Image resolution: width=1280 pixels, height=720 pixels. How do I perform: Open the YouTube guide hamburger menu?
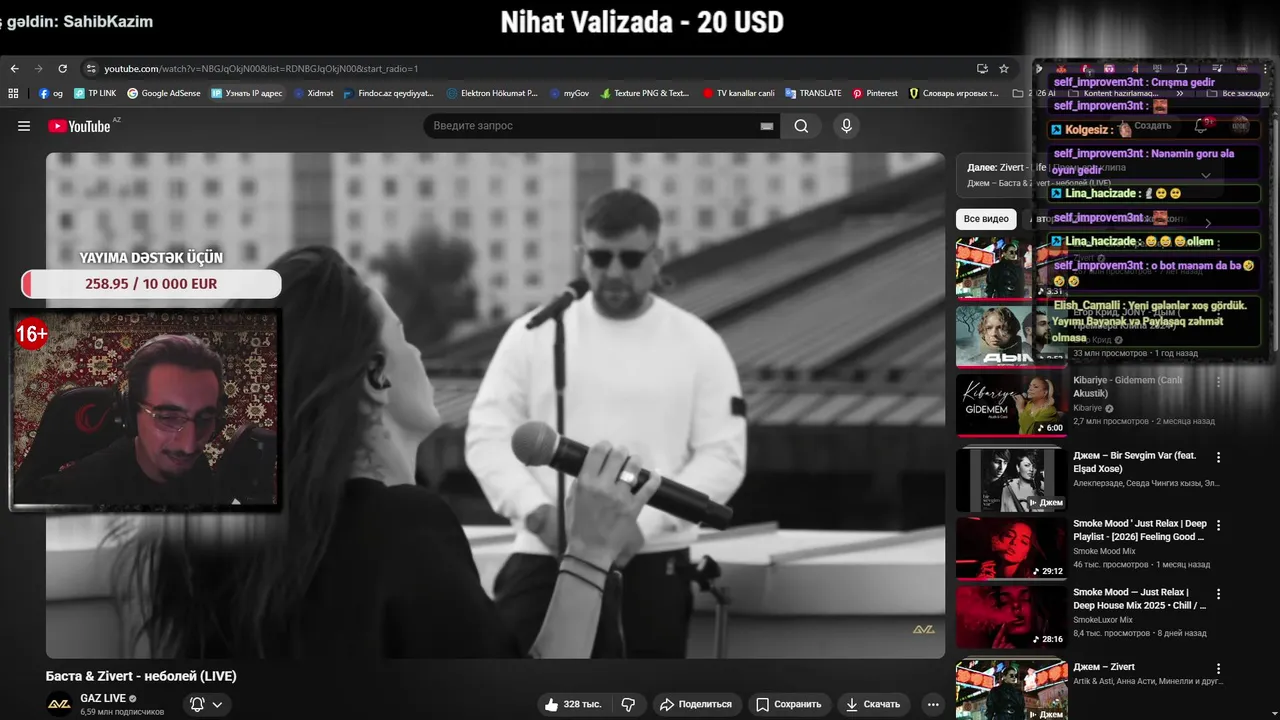tap(24, 126)
